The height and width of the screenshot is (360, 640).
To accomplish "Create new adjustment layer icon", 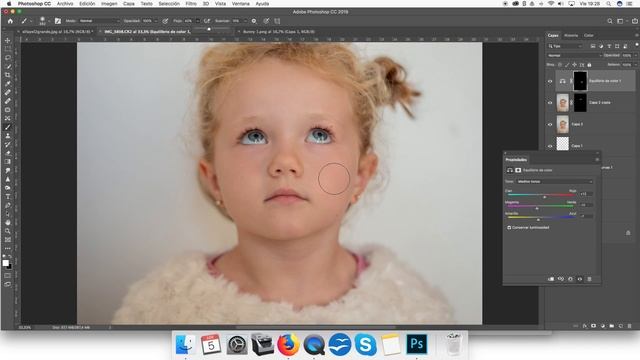I will click(602, 326).
